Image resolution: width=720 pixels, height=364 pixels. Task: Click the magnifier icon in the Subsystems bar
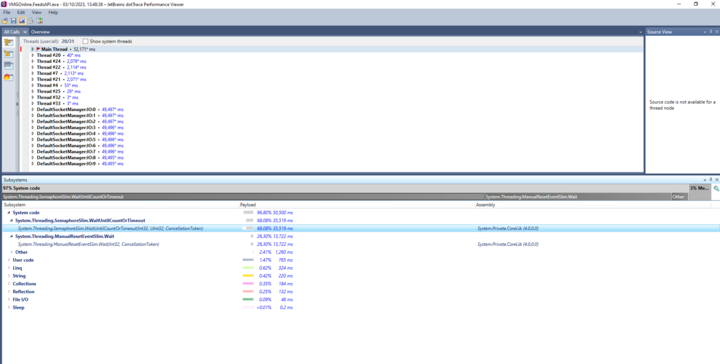tap(716, 189)
